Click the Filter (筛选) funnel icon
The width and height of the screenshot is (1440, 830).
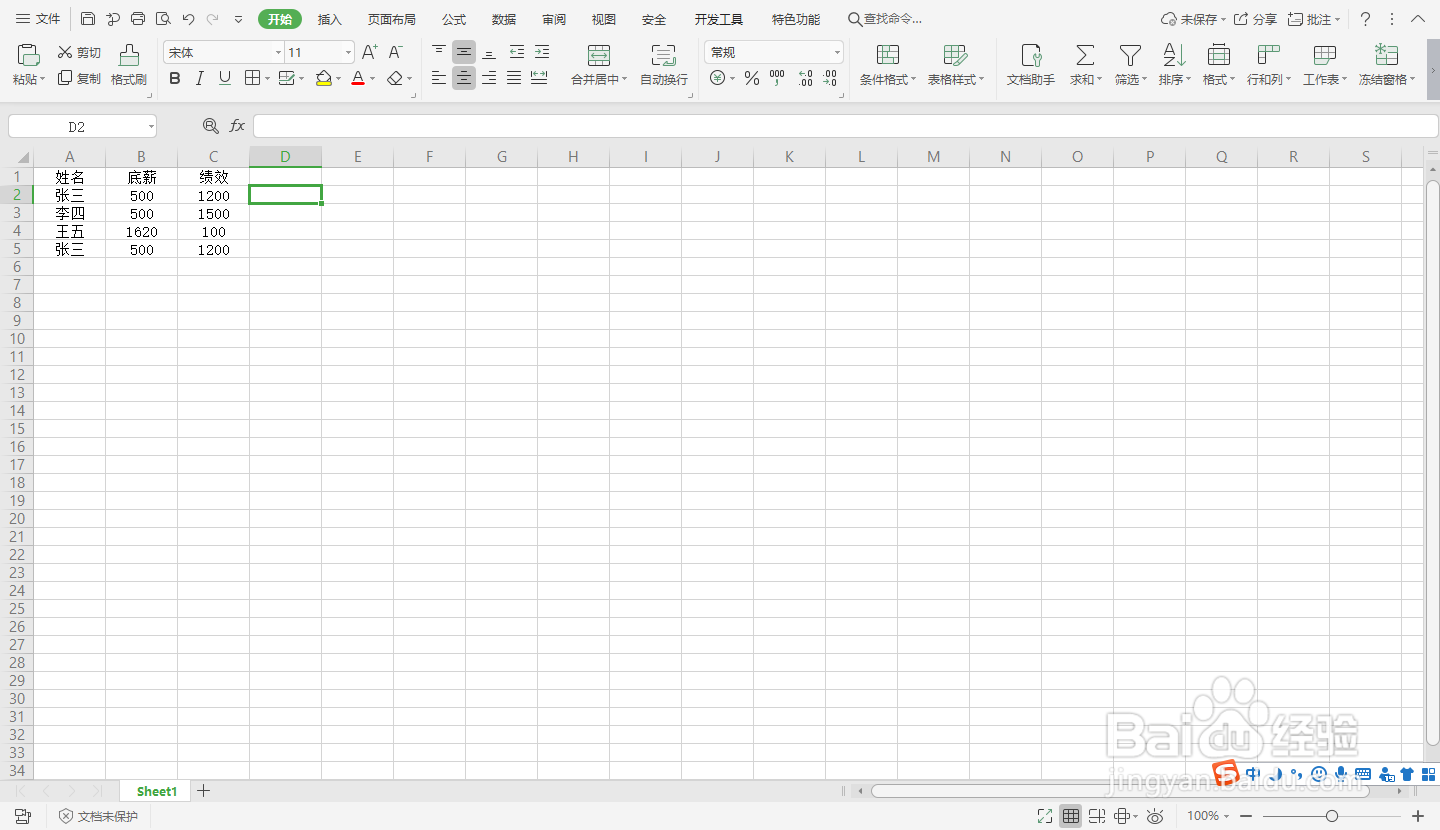[1130, 55]
